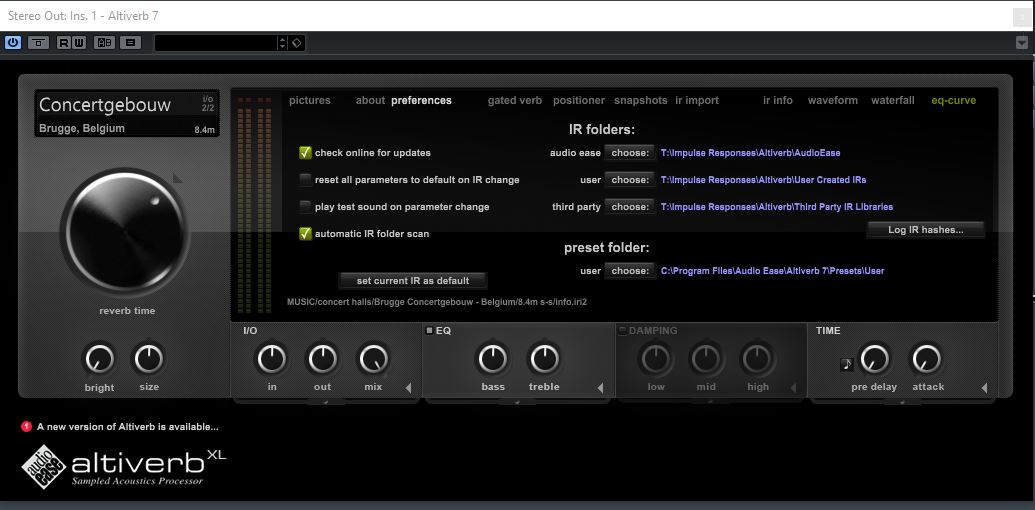This screenshot has height=510, width=1035.
Task: Enable Write automation (W) button
Action: tap(79, 43)
